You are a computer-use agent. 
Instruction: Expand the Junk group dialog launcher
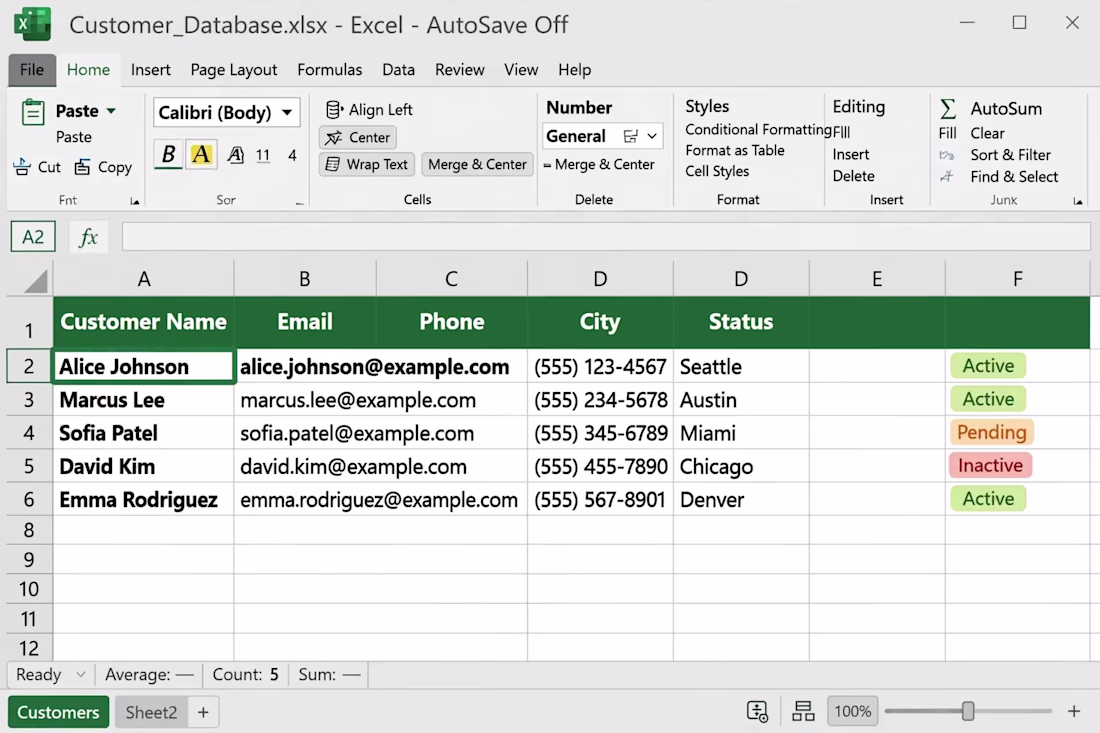pyautogui.click(x=1078, y=201)
